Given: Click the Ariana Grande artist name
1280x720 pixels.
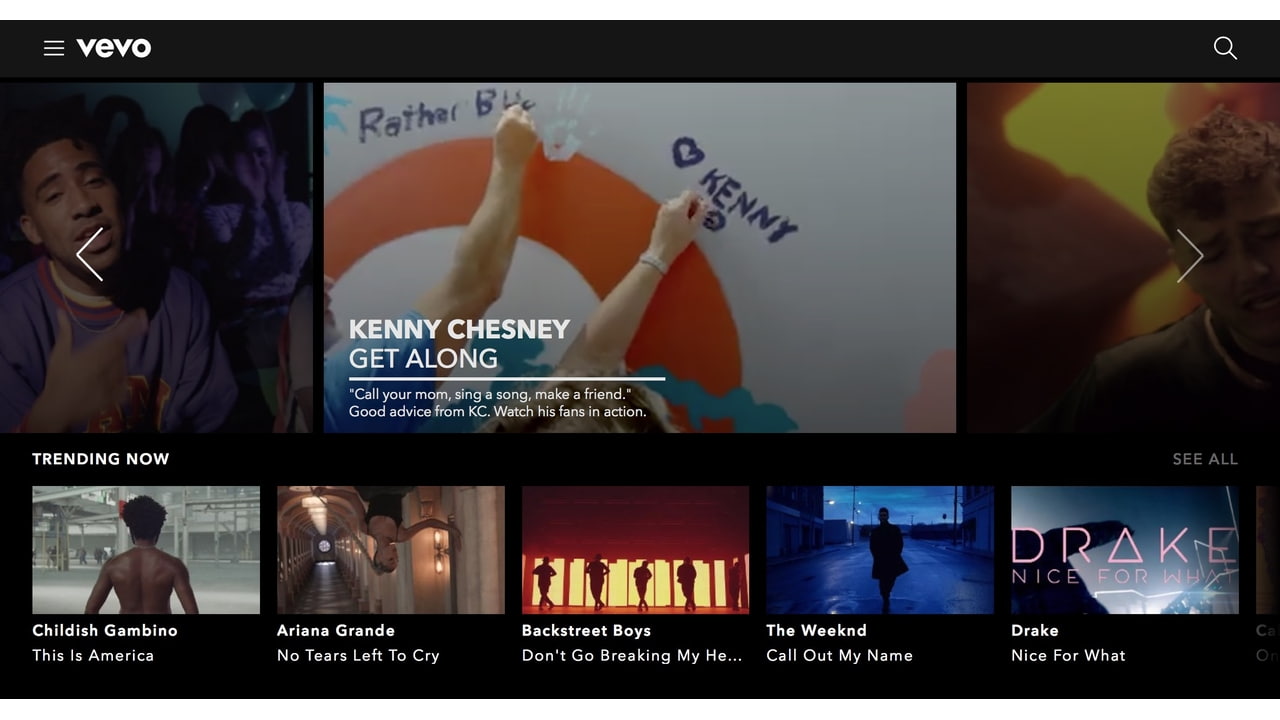Looking at the screenshot, I should tap(335, 630).
